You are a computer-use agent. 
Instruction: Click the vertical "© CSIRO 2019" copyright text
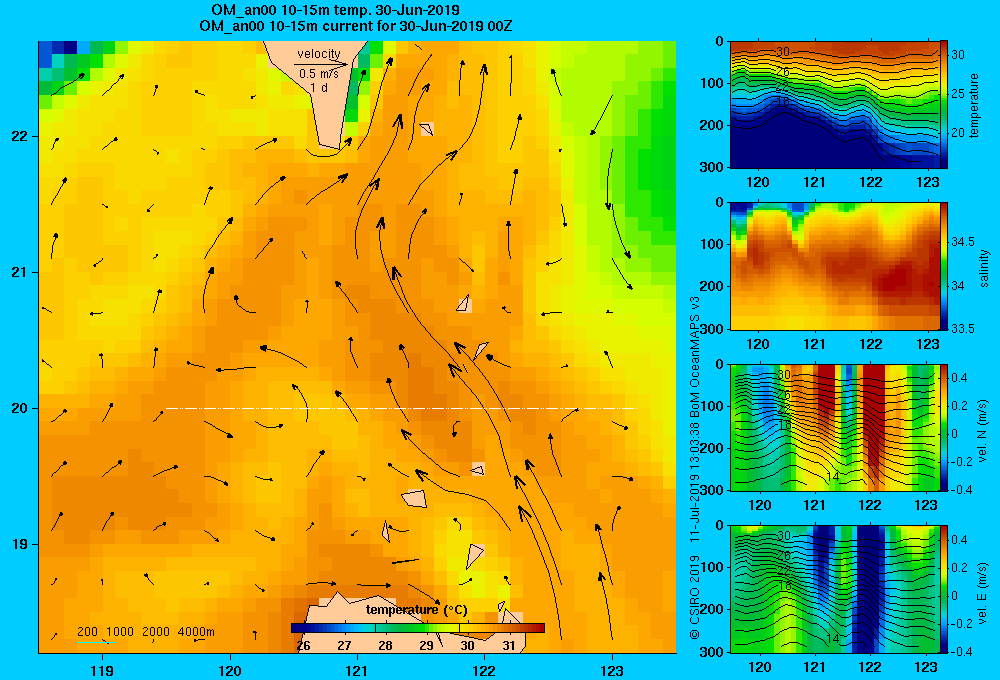(x=694, y=596)
